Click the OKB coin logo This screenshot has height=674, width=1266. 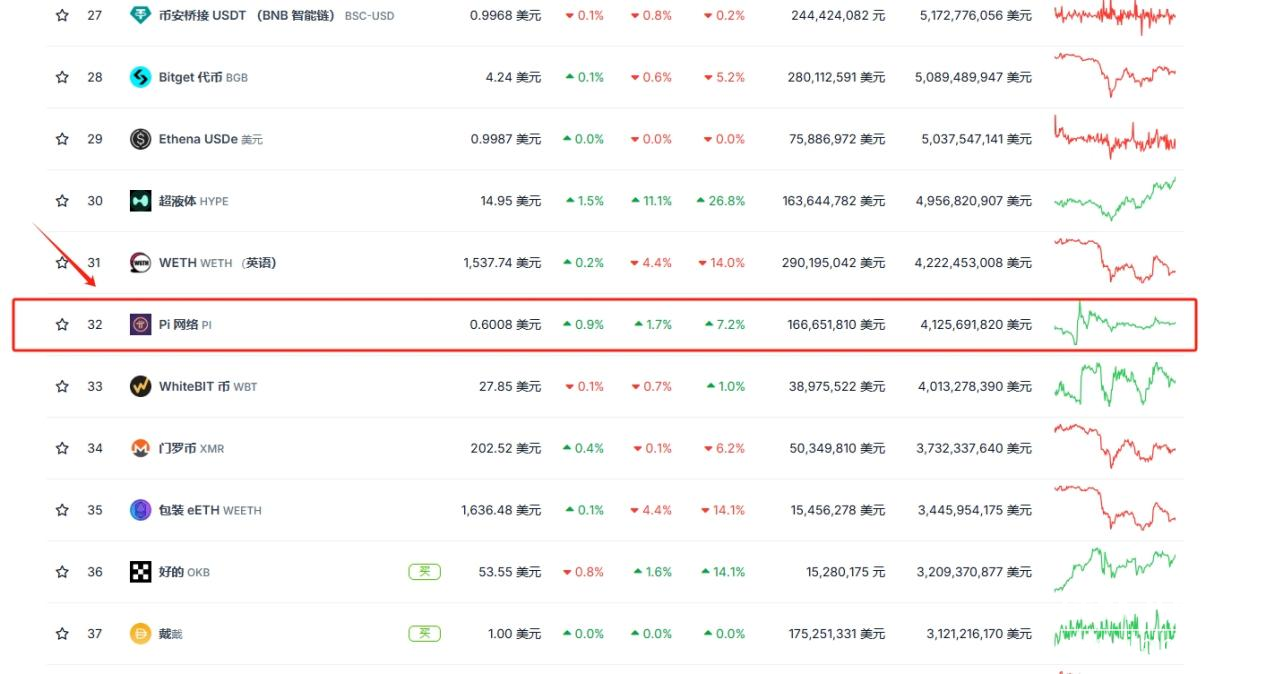[141, 572]
